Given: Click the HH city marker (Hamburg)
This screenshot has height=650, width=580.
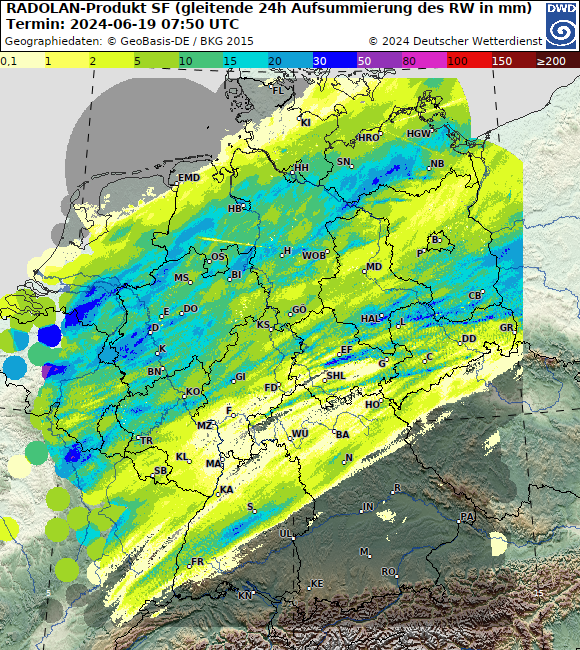Looking at the screenshot, I should (291, 170).
